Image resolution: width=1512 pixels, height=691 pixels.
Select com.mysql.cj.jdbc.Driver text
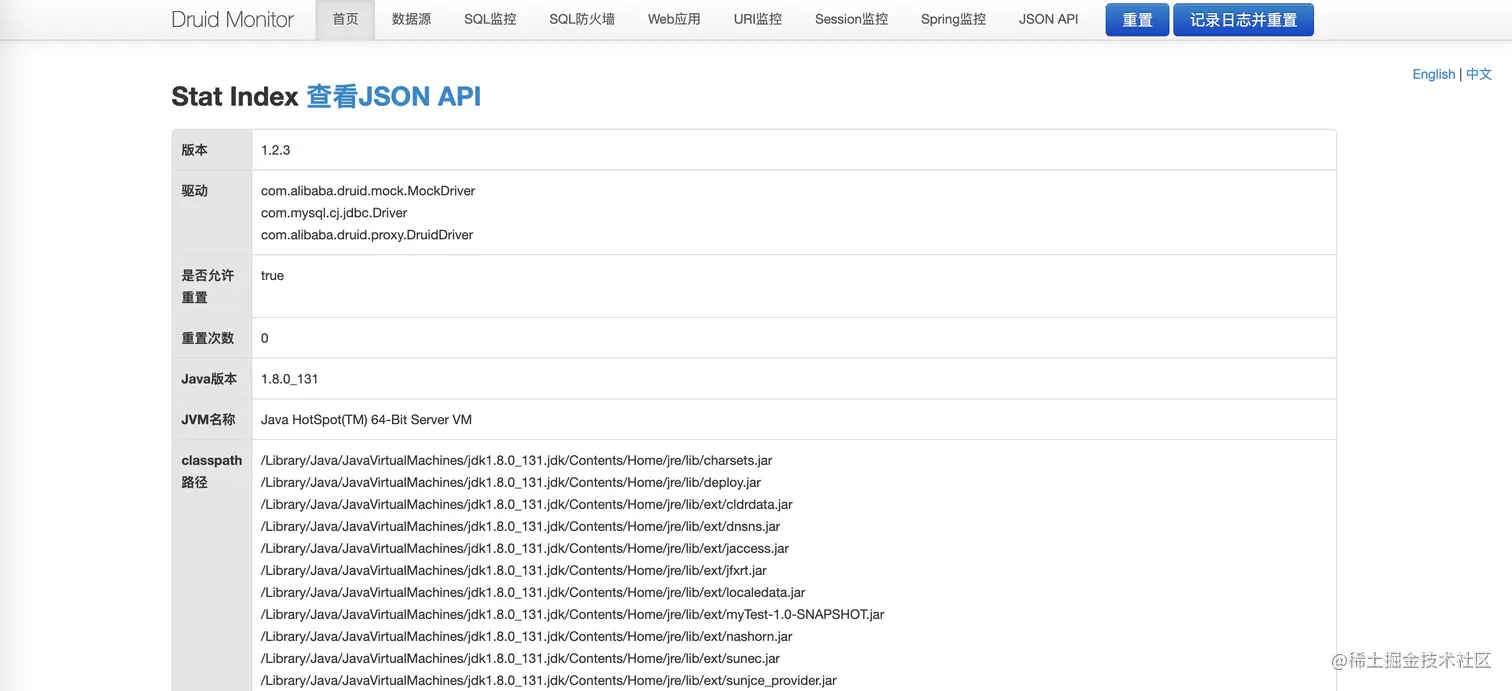pyautogui.click(x=334, y=213)
